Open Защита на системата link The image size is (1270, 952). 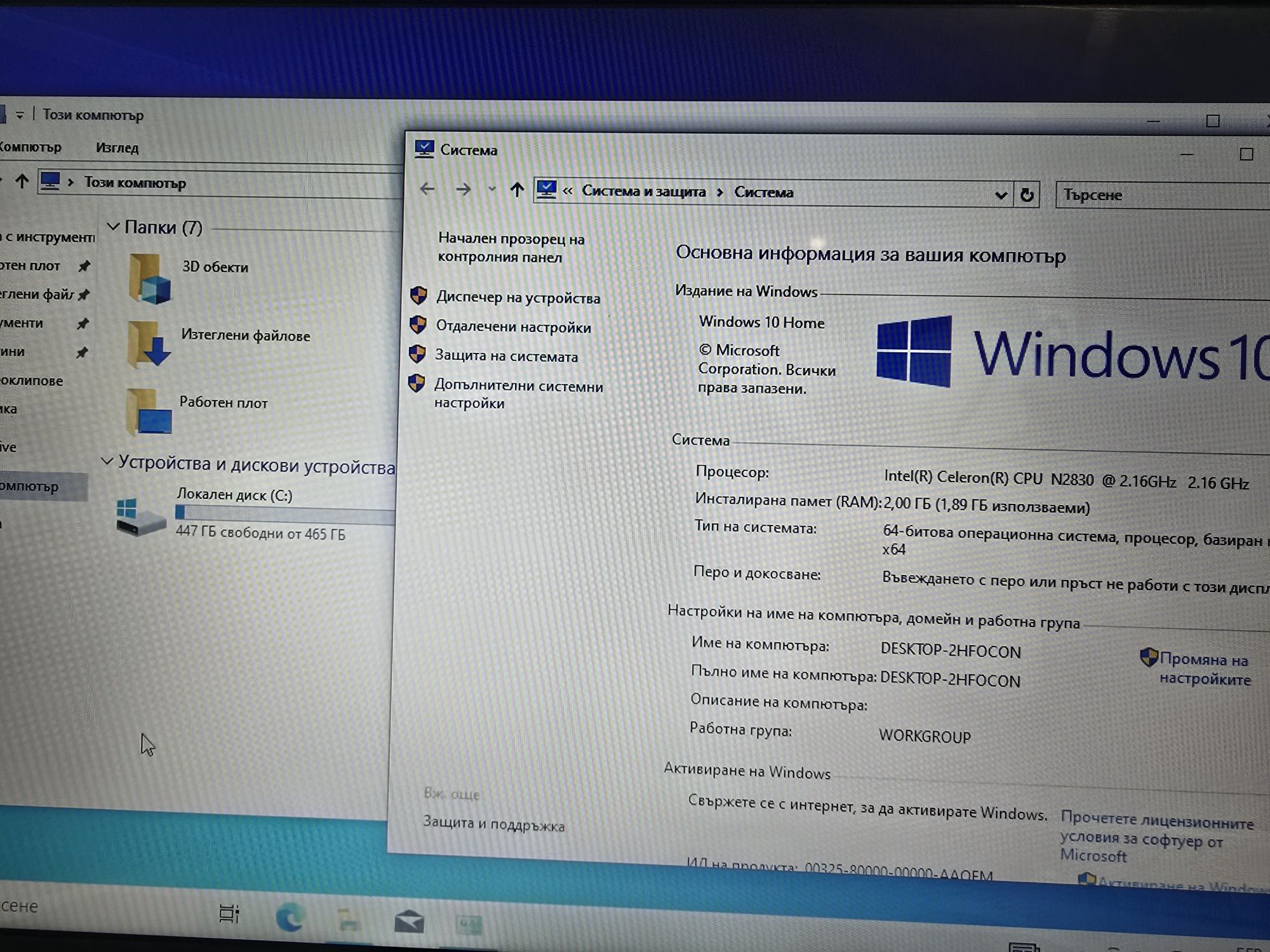[506, 356]
